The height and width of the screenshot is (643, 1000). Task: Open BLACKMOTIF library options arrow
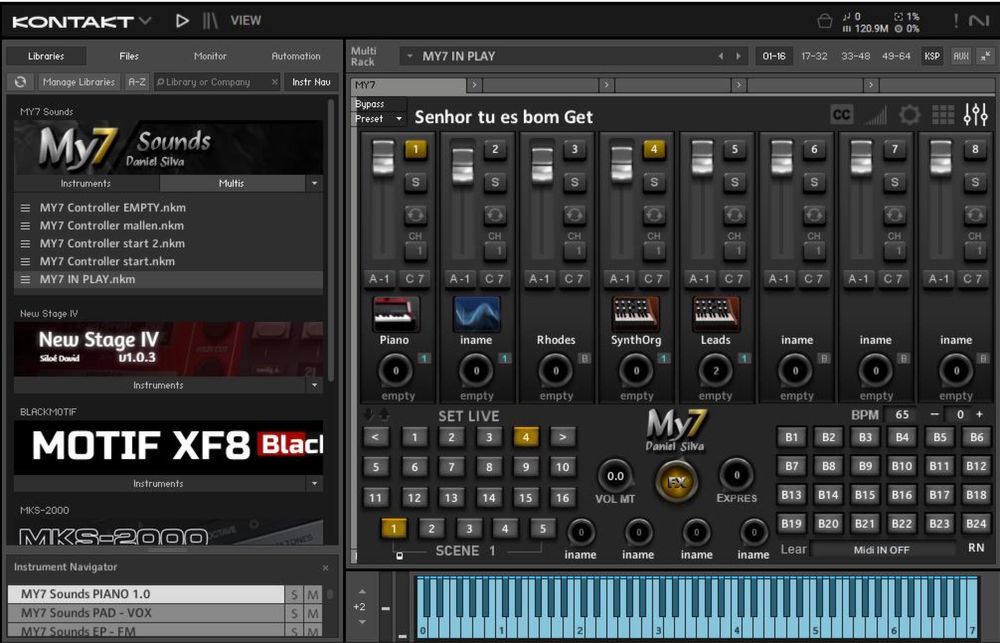pyautogui.click(x=314, y=484)
